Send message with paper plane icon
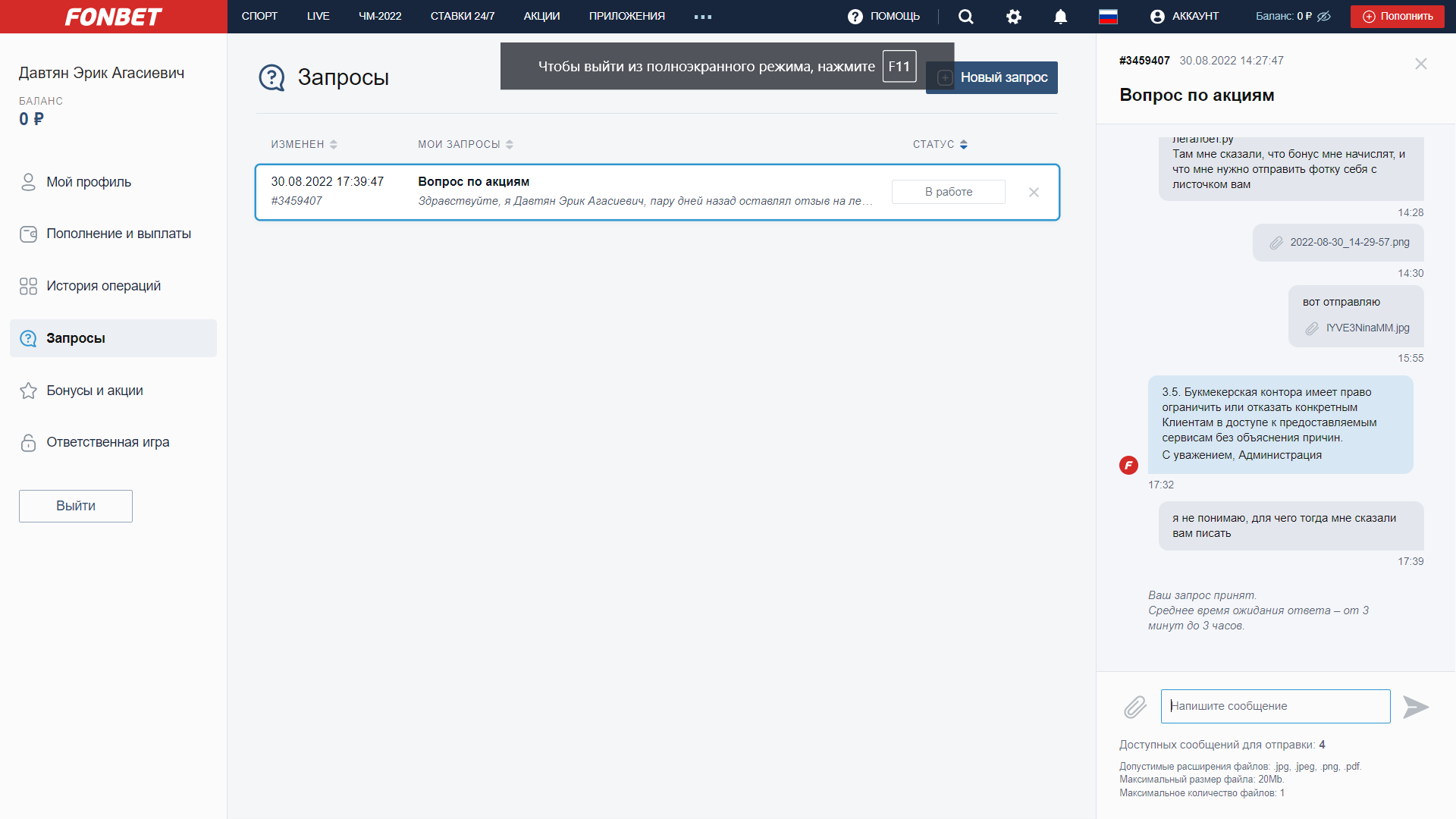 coord(1415,707)
